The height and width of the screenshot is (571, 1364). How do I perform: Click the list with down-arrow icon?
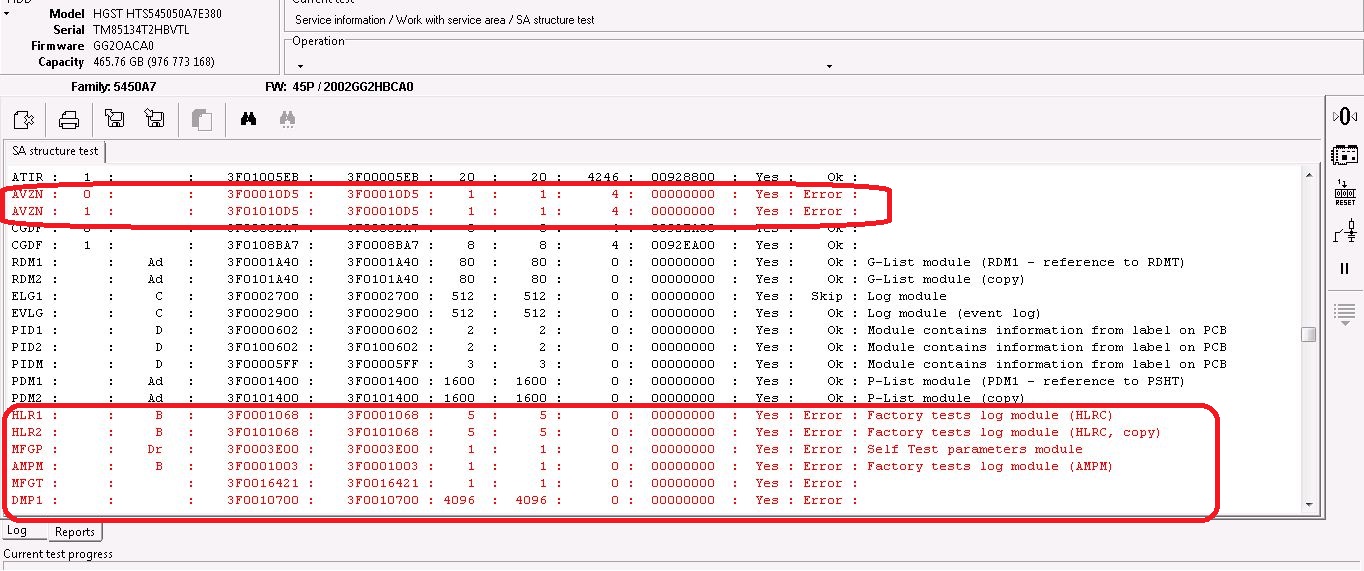(1345, 313)
